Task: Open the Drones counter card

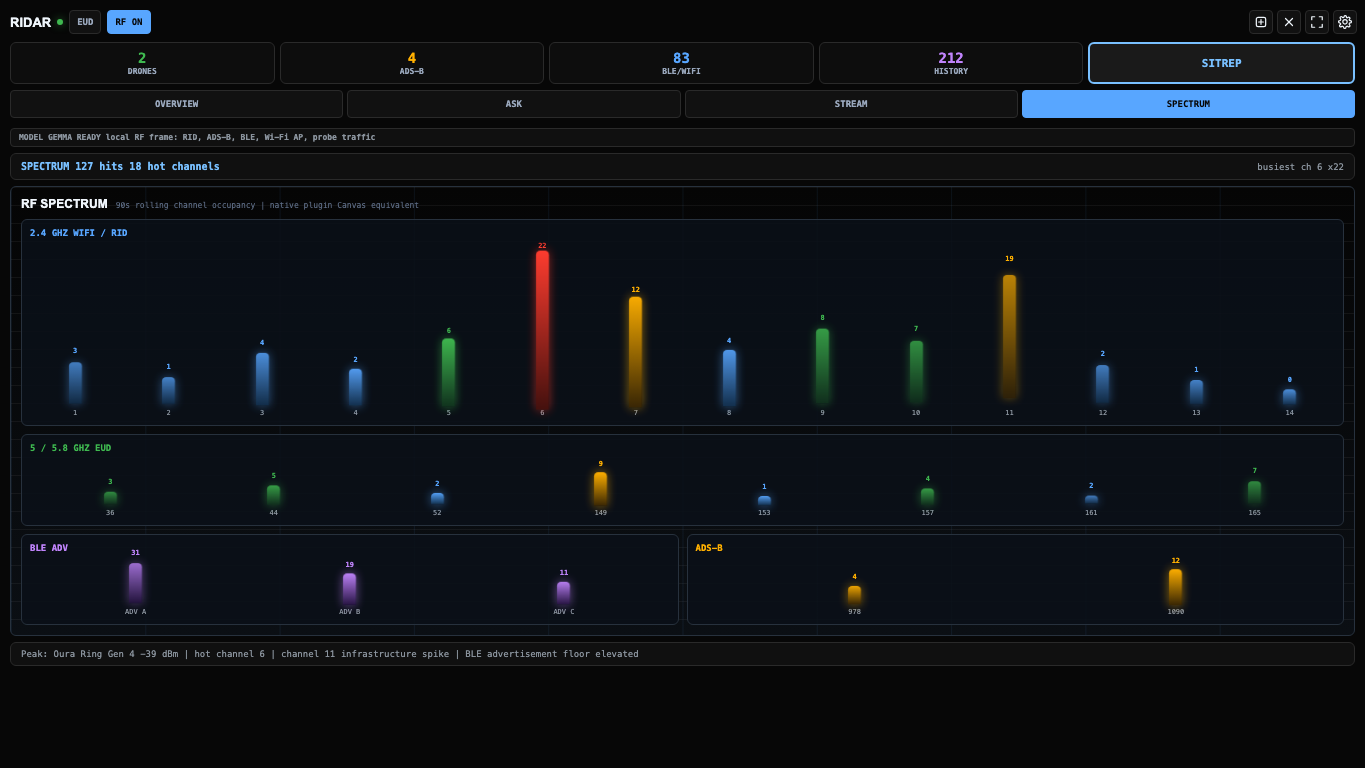Action: click(x=142, y=63)
